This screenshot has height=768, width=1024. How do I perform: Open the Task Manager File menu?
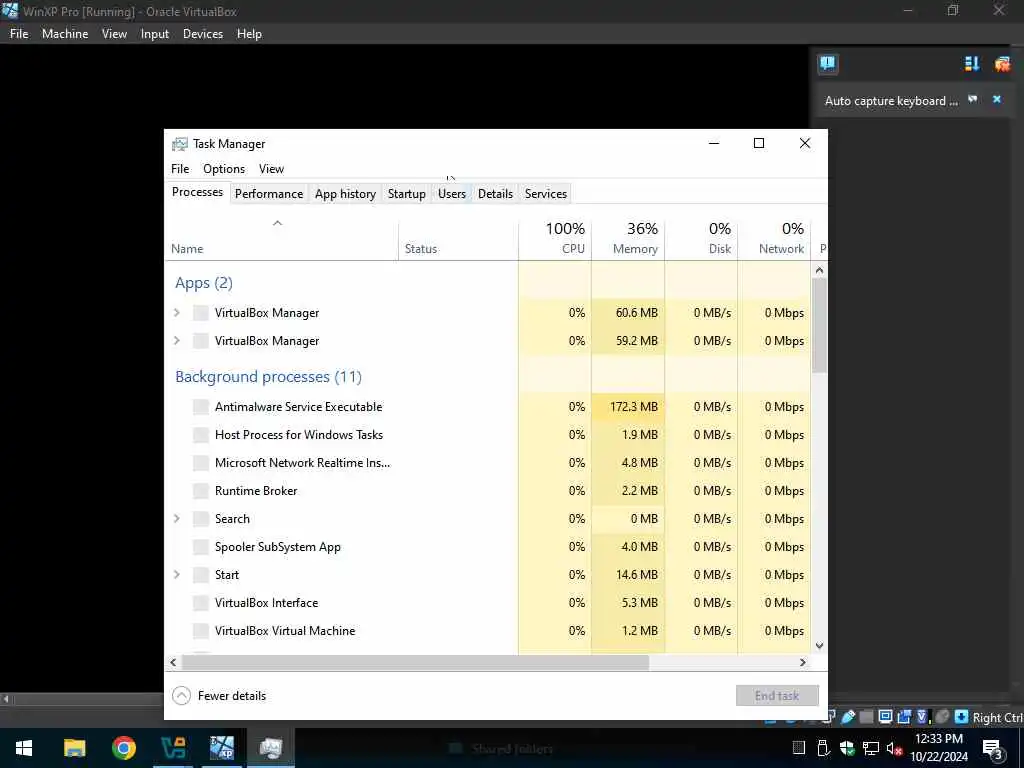(x=180, y=168)
